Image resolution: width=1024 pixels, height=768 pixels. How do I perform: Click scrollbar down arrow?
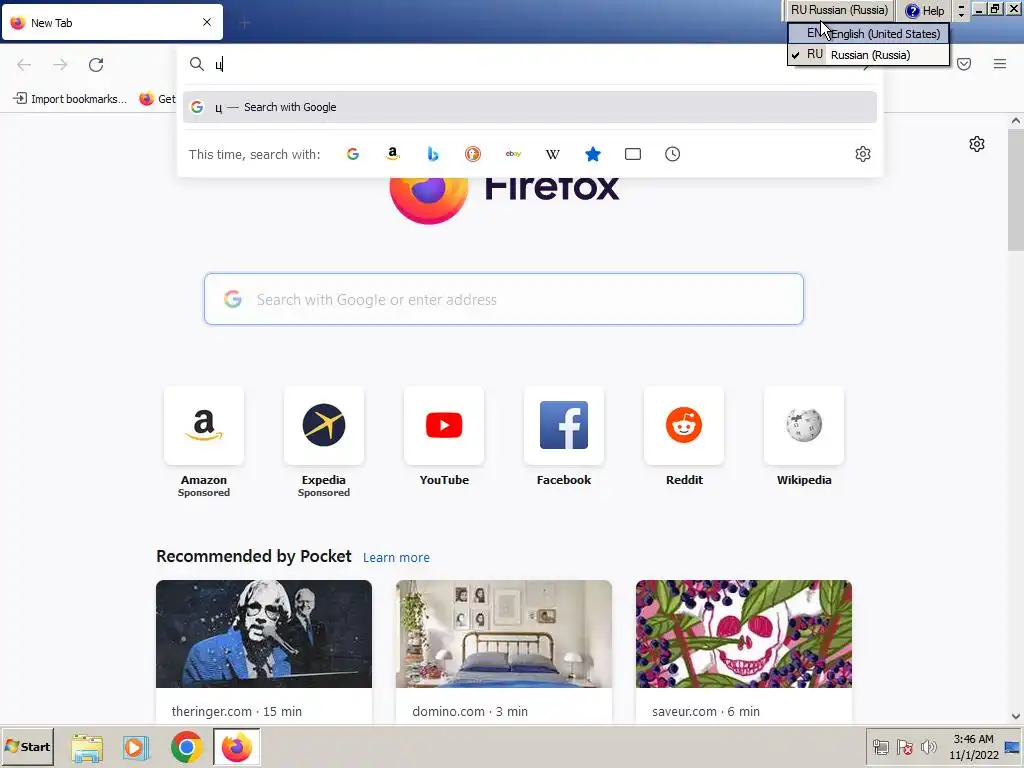pyautogui.click(x=1016, y=716)
